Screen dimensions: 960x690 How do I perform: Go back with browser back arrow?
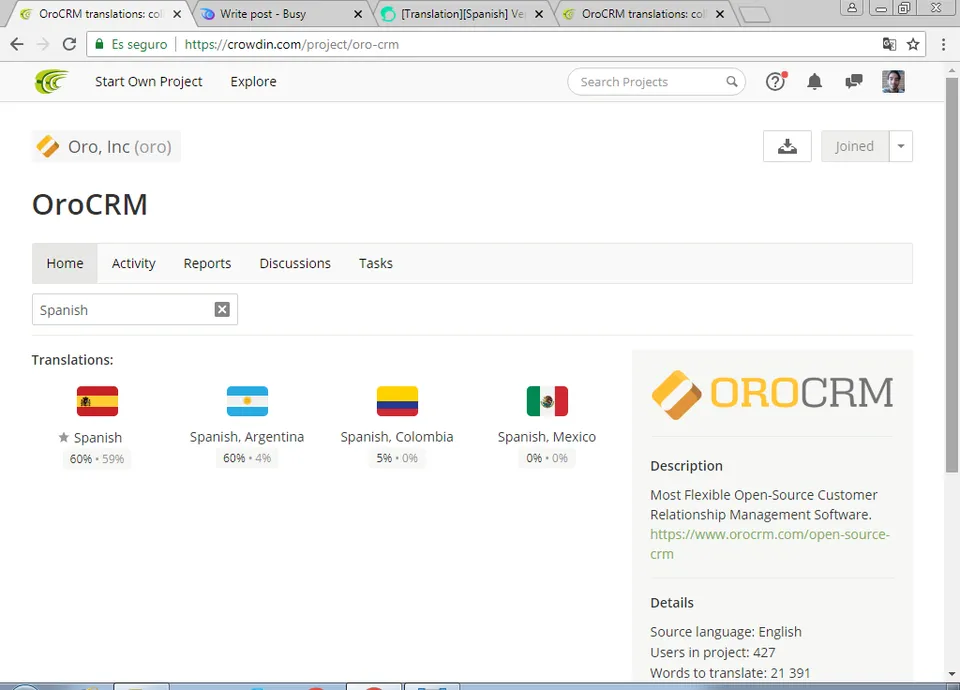17,44
